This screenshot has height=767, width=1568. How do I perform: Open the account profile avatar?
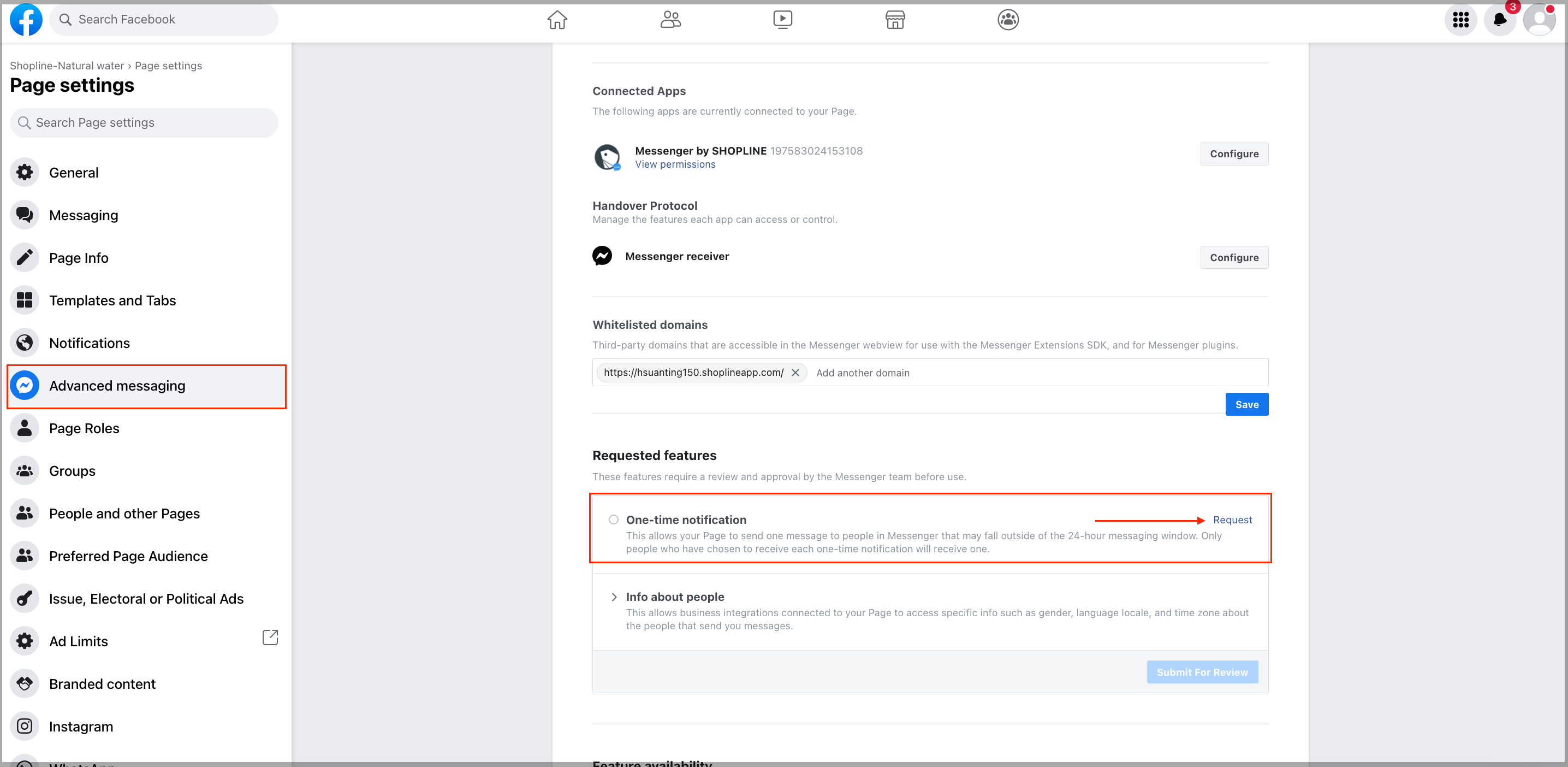(1539, 20)
